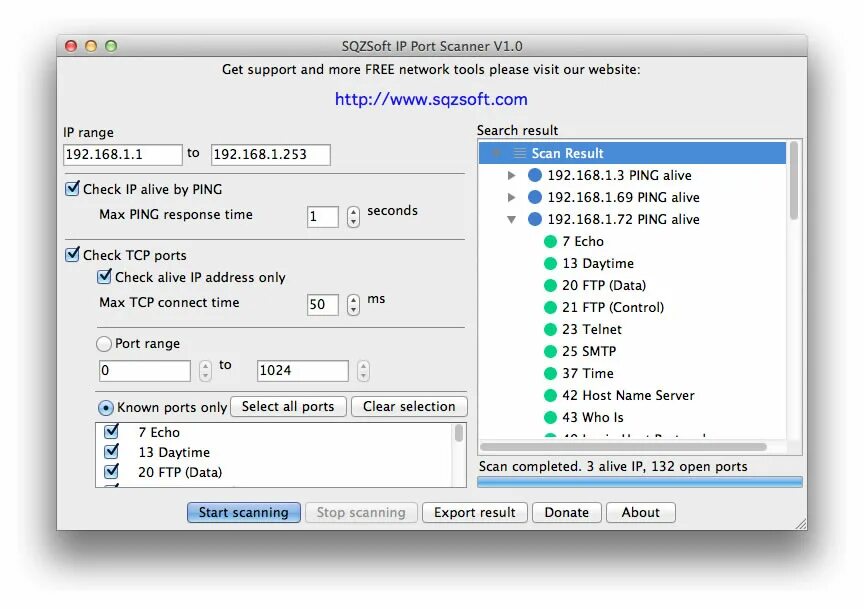This screenshot has width=864, height=609.
Task: Click the green dot next to 37 Time
Action: coord(550,374)
